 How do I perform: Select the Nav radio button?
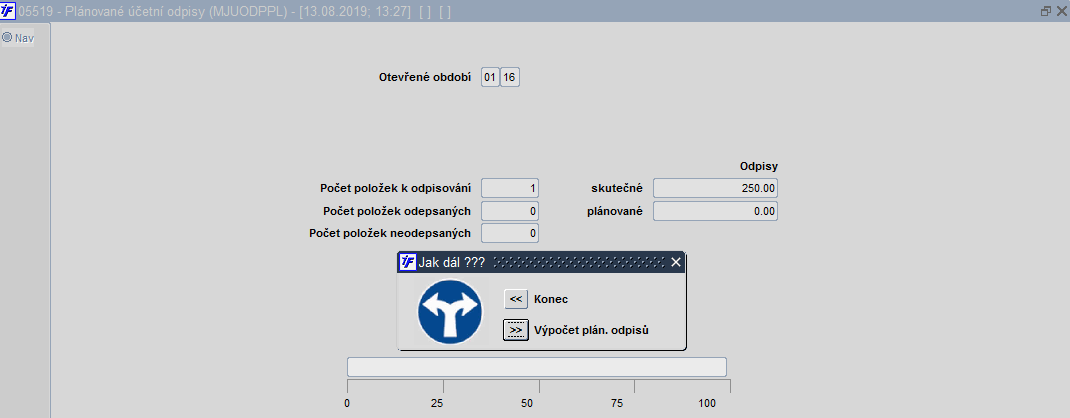7,38
